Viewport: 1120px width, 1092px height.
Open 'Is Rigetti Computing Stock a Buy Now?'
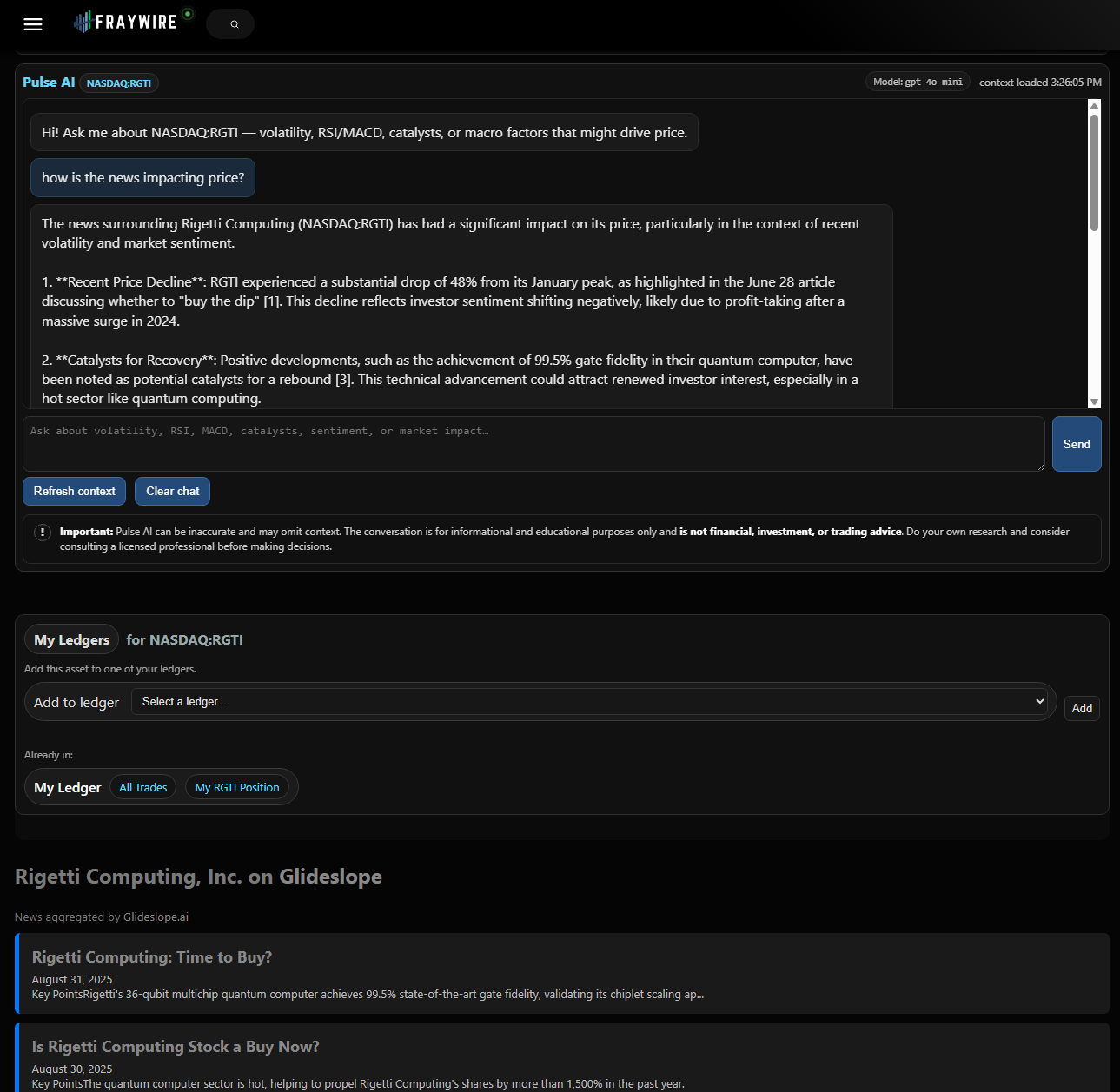(x=176, y=1047)
